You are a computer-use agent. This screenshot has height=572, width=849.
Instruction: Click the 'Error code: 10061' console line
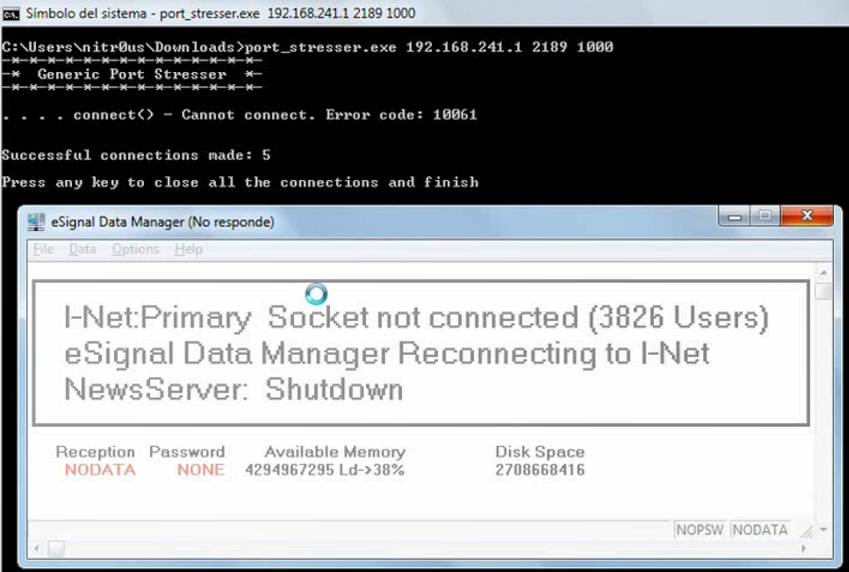239,115
